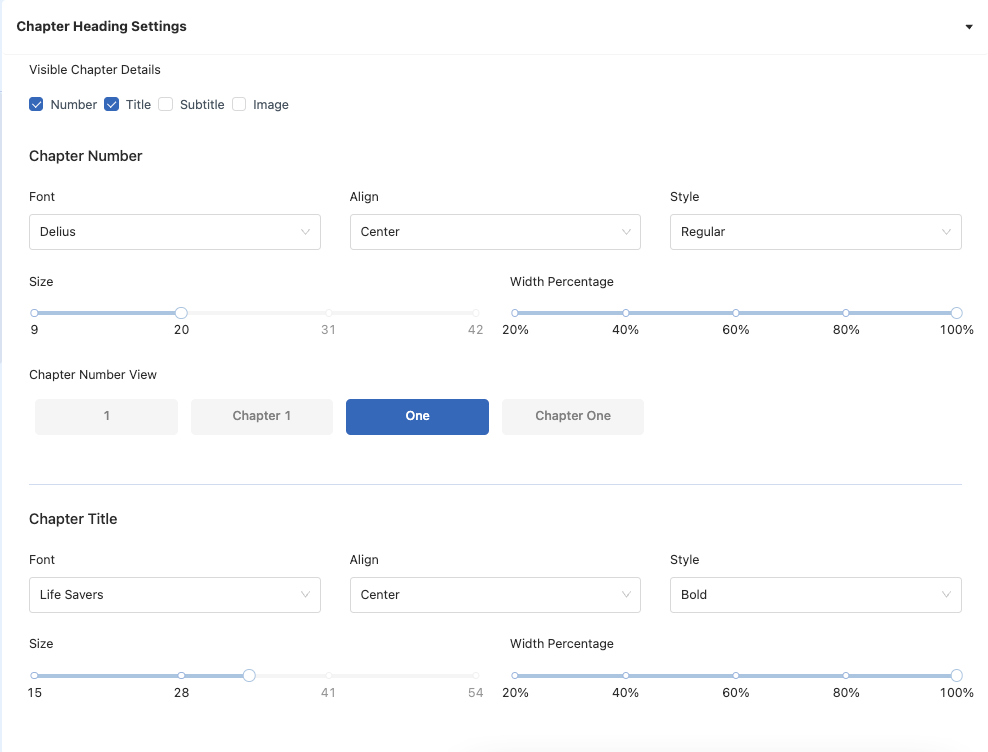Collapse the Chapter Heading Settings panel
Viewport: 988px width, 752px height.
968,27
